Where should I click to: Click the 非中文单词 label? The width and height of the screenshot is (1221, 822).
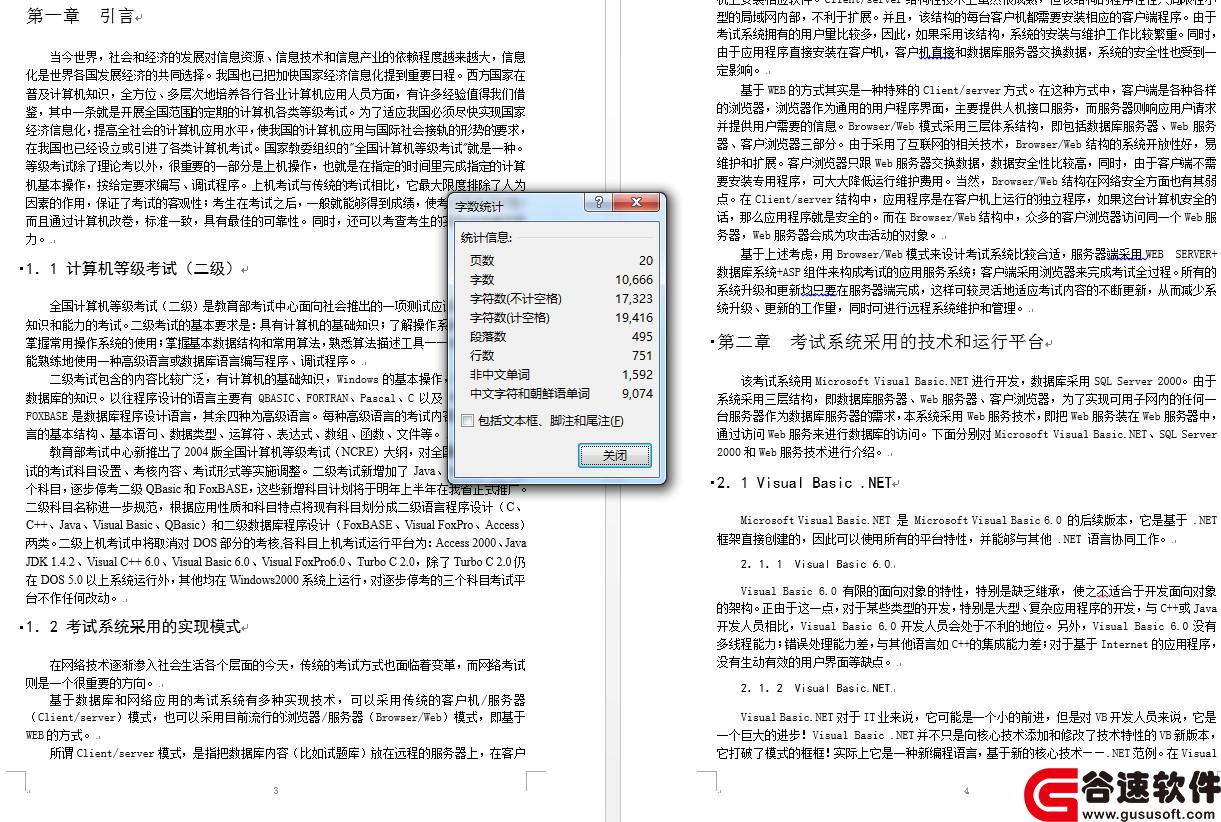click(x=500, y=374)
